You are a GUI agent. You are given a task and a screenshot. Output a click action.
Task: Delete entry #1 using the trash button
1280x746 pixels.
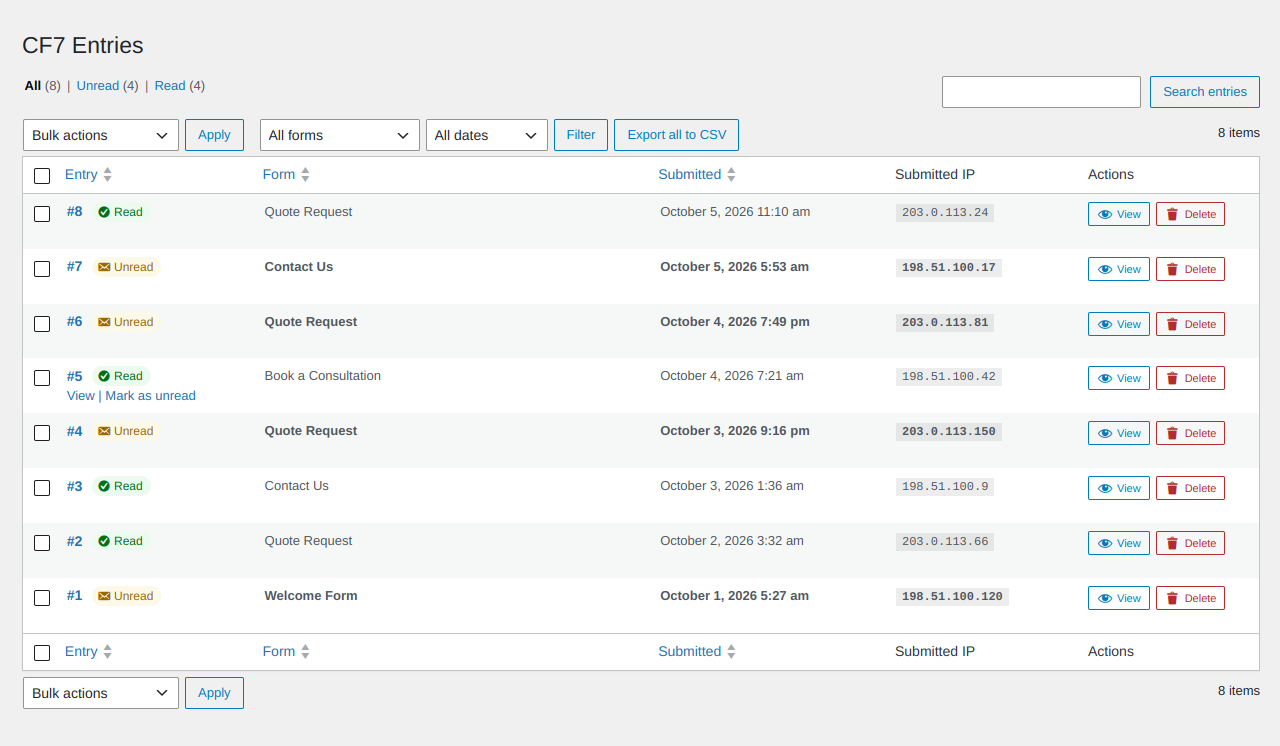pyautogui.click(x=1190, y=598)
